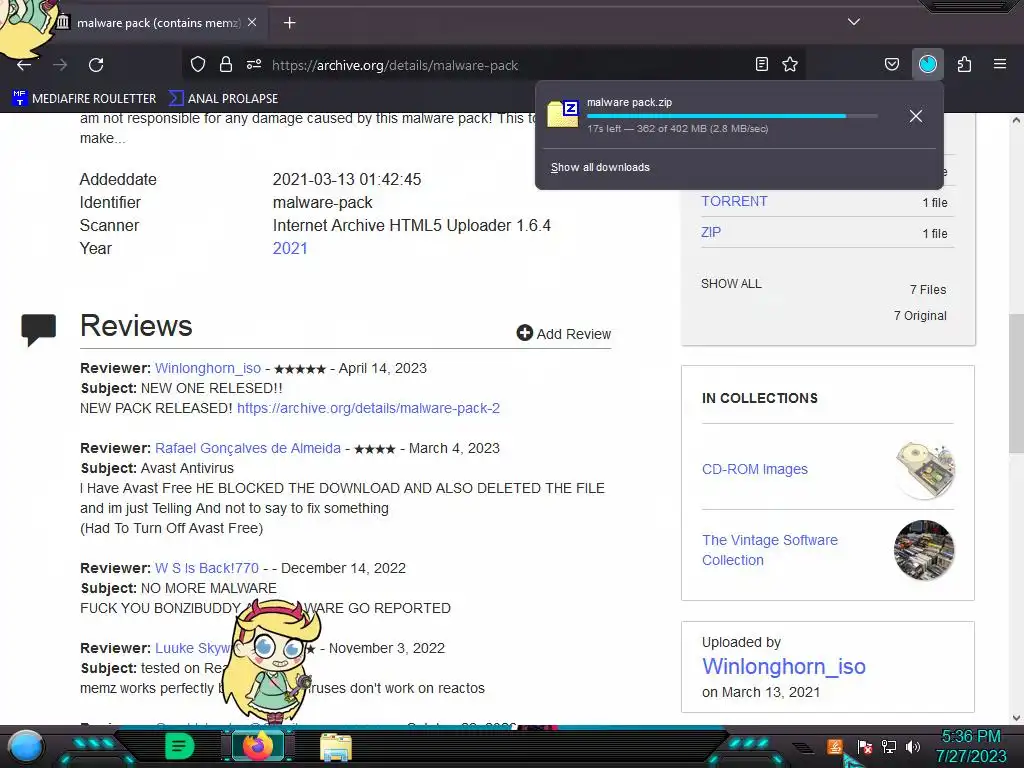Reload the current archive.org page

(96, 65)
